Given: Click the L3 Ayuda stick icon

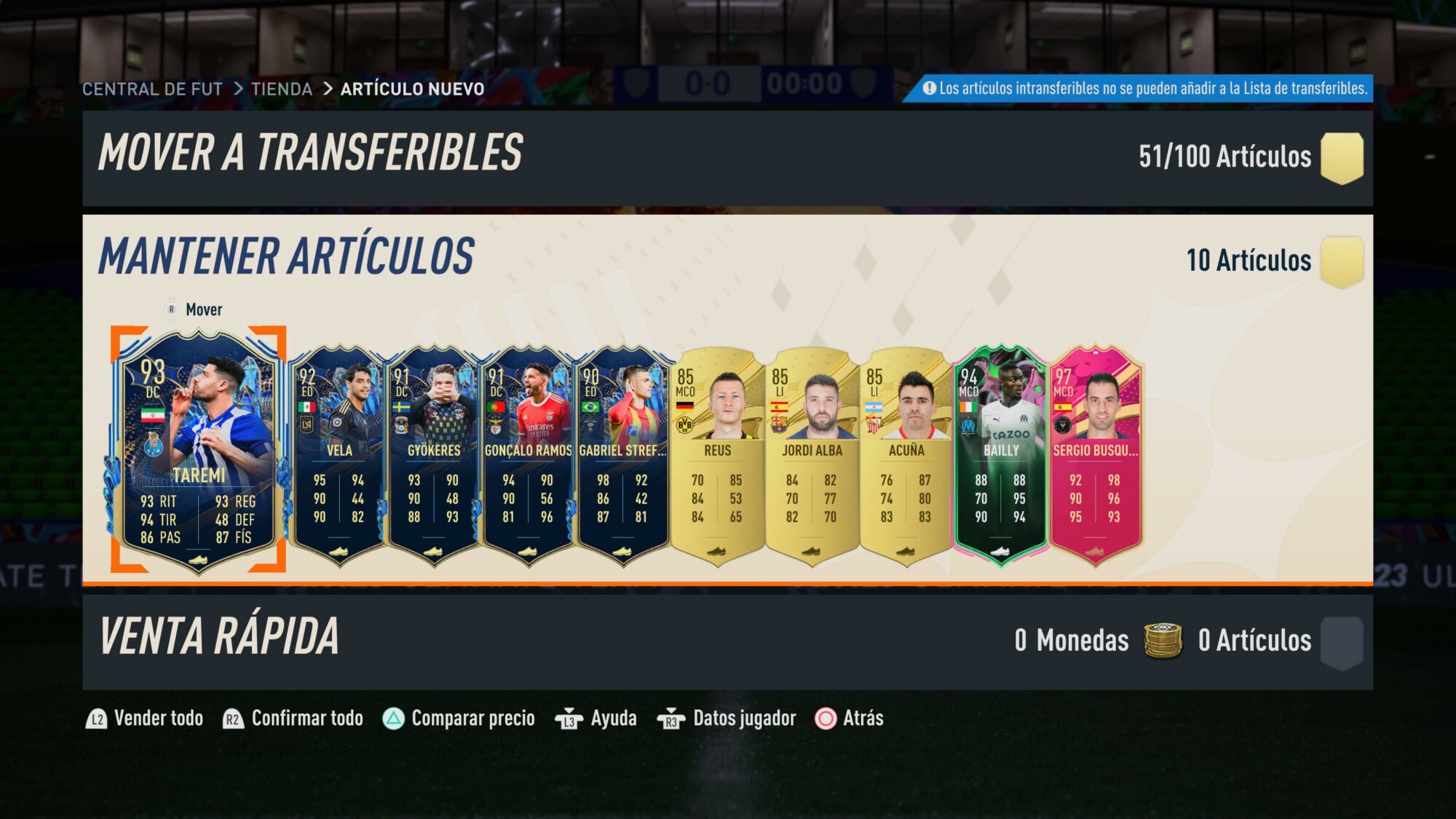Looking at the screenshot, I should 569,719.
